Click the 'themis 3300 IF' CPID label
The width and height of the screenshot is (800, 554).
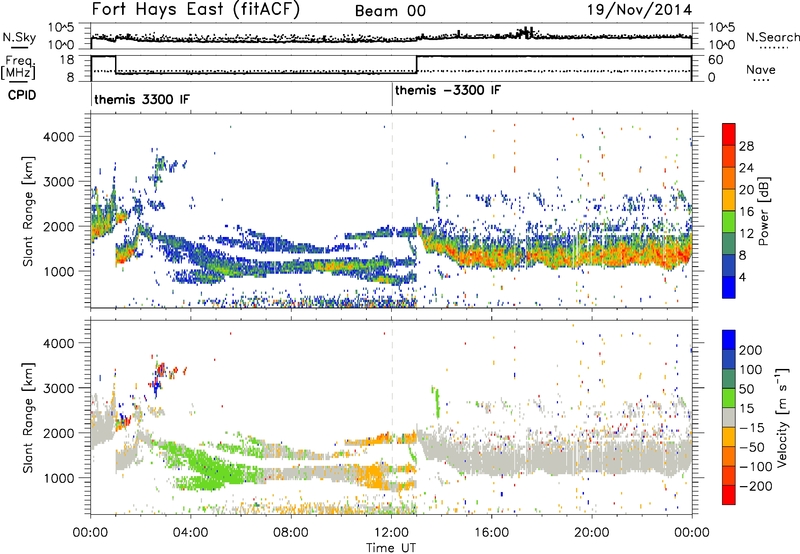(141, 99)
